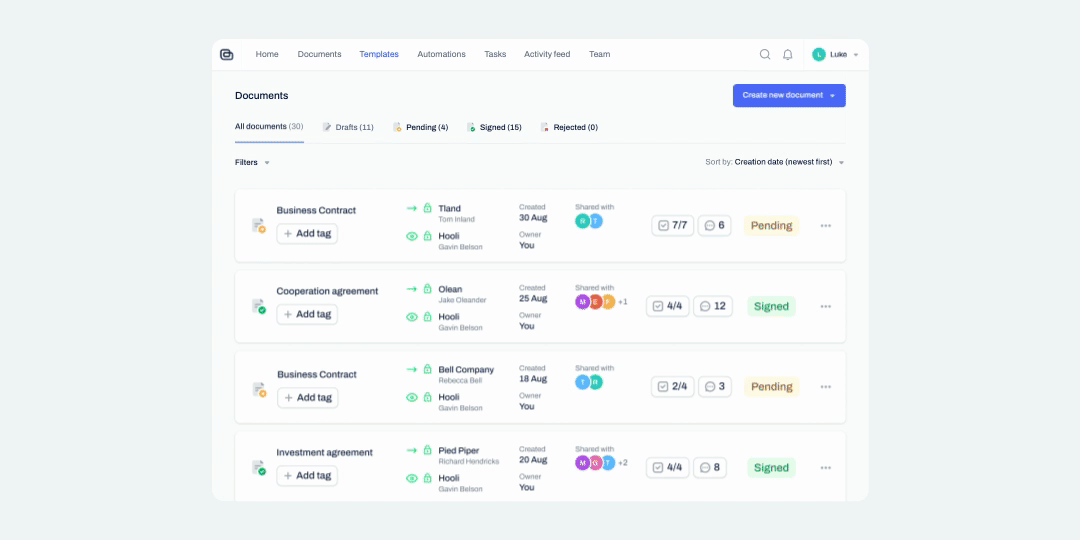Expand the Luke user menu arrow
This screenshot has width=1080, height=540.
pyautogui.click(x=855, y=55)
